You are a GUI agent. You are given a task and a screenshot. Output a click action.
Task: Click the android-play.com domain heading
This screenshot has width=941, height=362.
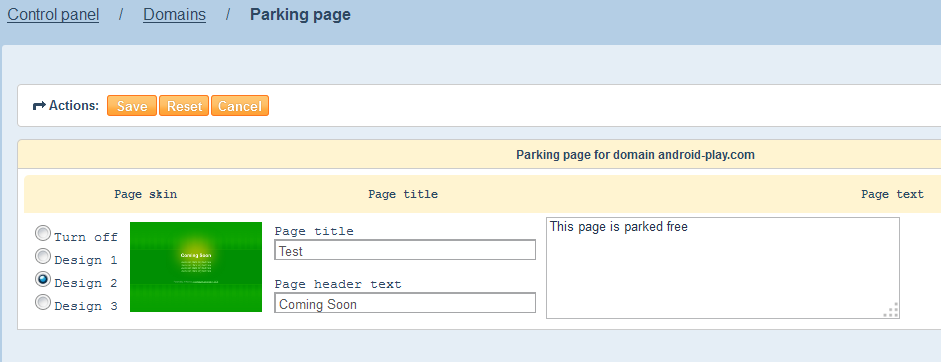point(635,155)
